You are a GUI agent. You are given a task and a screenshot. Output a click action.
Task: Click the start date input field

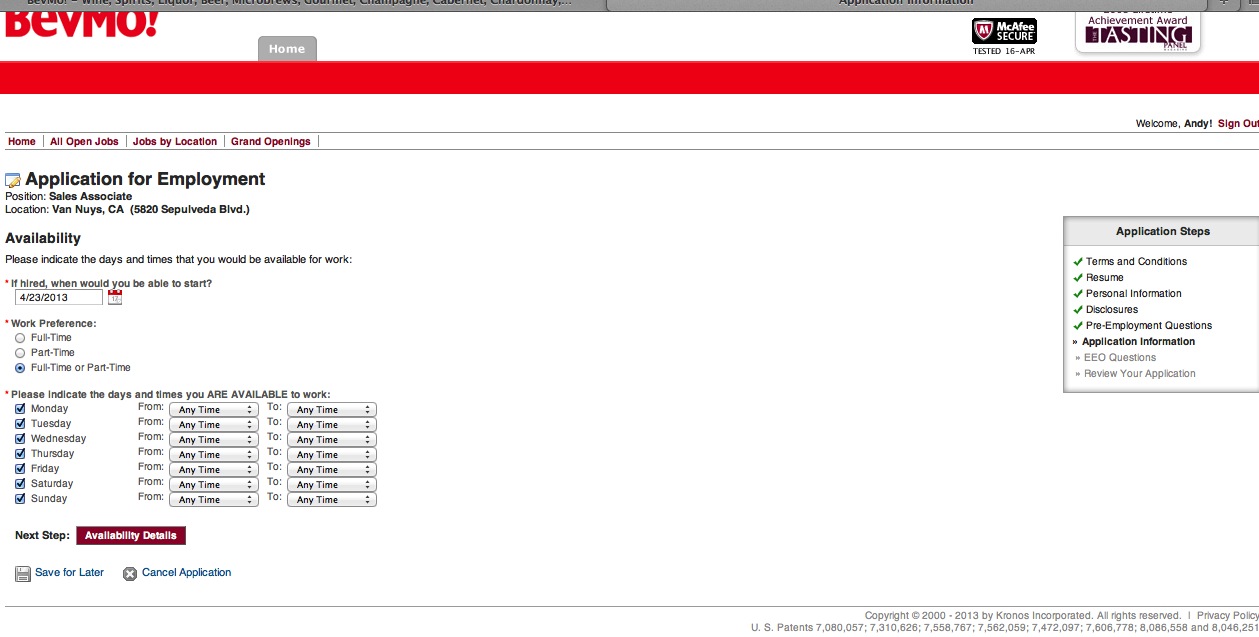(x=59, y=297)
